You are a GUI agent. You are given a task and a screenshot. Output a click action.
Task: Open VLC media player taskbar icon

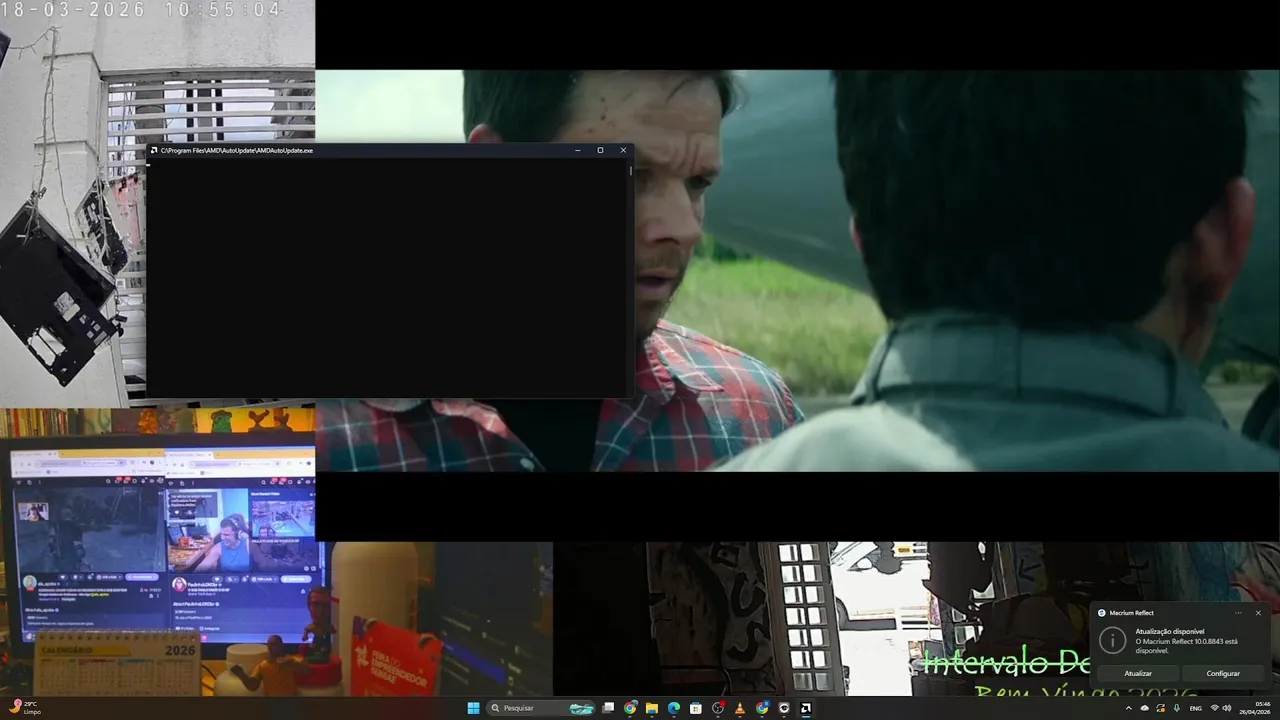740,708
